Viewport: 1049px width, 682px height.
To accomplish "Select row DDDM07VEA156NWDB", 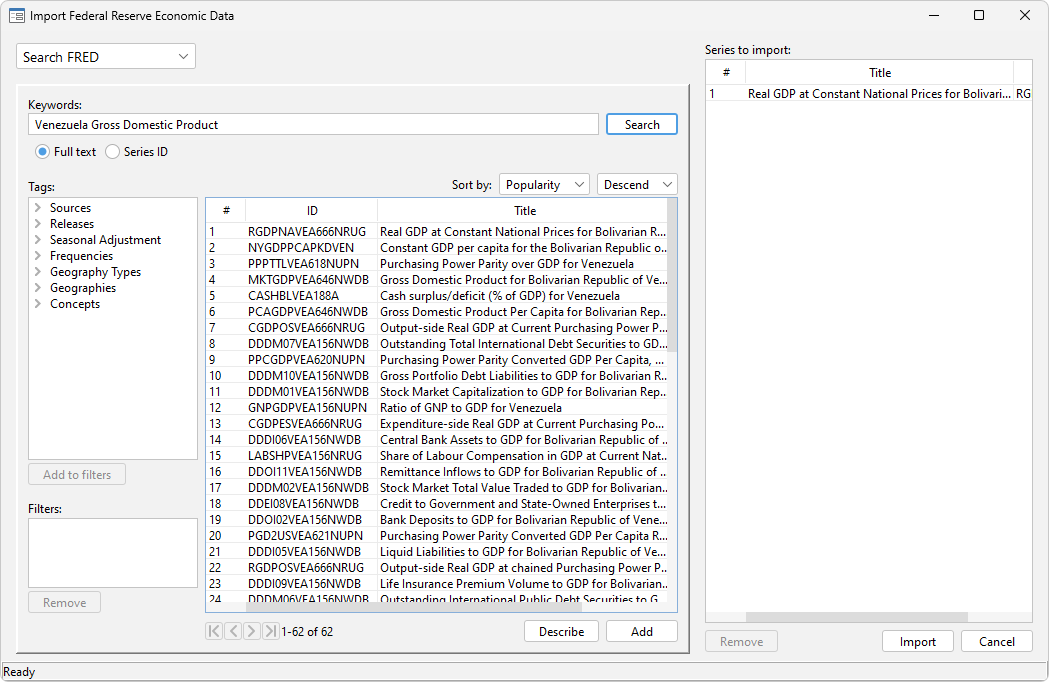I will (437, 344).
